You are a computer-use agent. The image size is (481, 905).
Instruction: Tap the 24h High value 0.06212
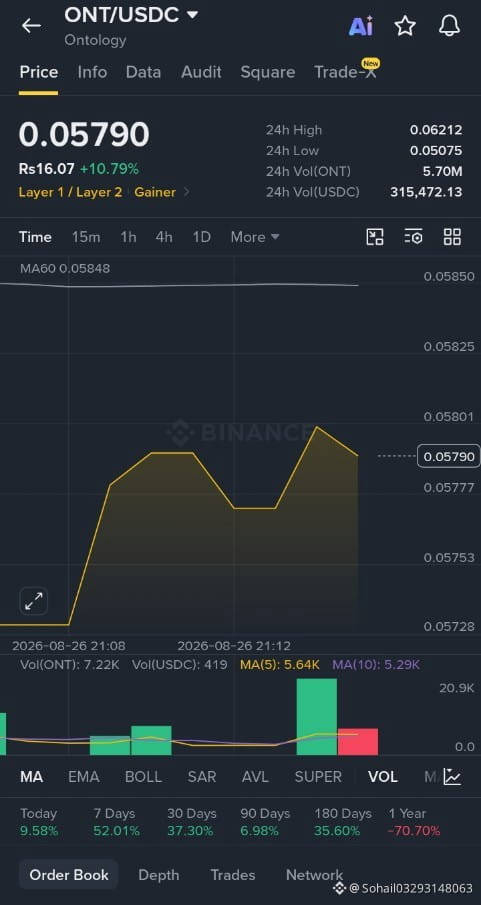pos(436,130)
